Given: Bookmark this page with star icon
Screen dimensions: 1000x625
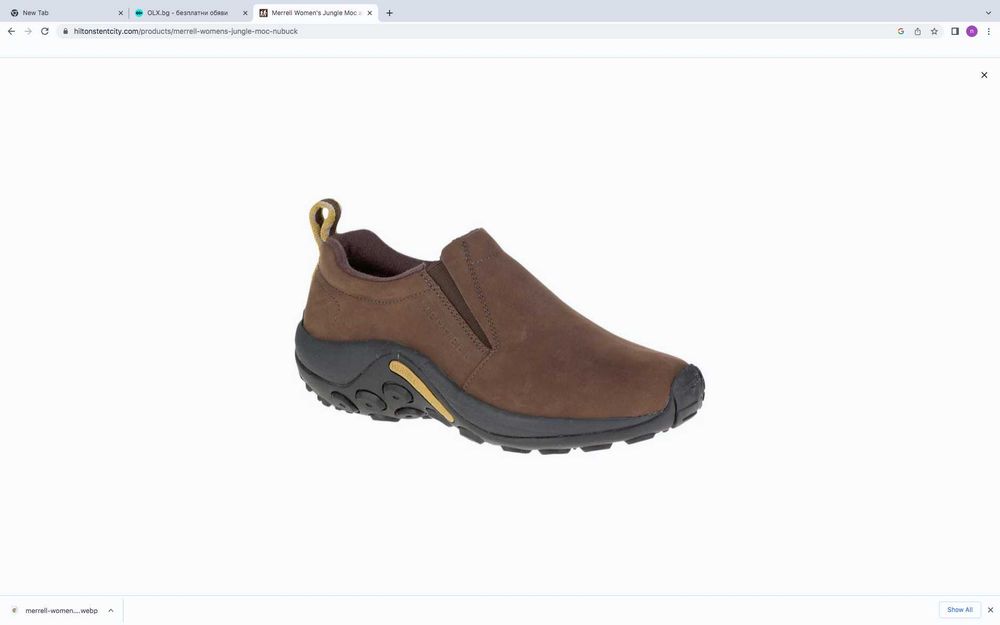Looking at the screenshot, I should 934,31.
